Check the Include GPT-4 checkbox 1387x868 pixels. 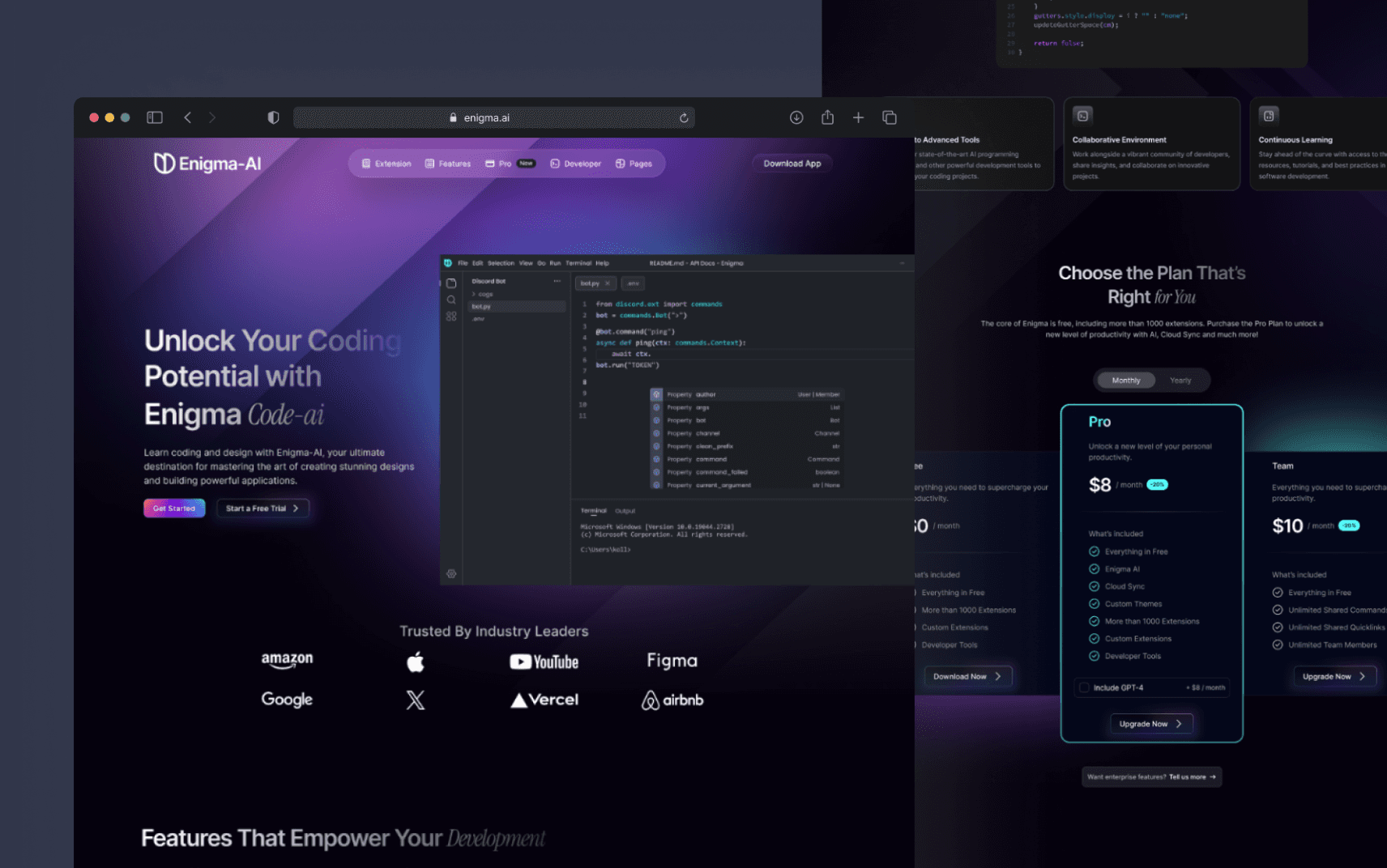1084,687
